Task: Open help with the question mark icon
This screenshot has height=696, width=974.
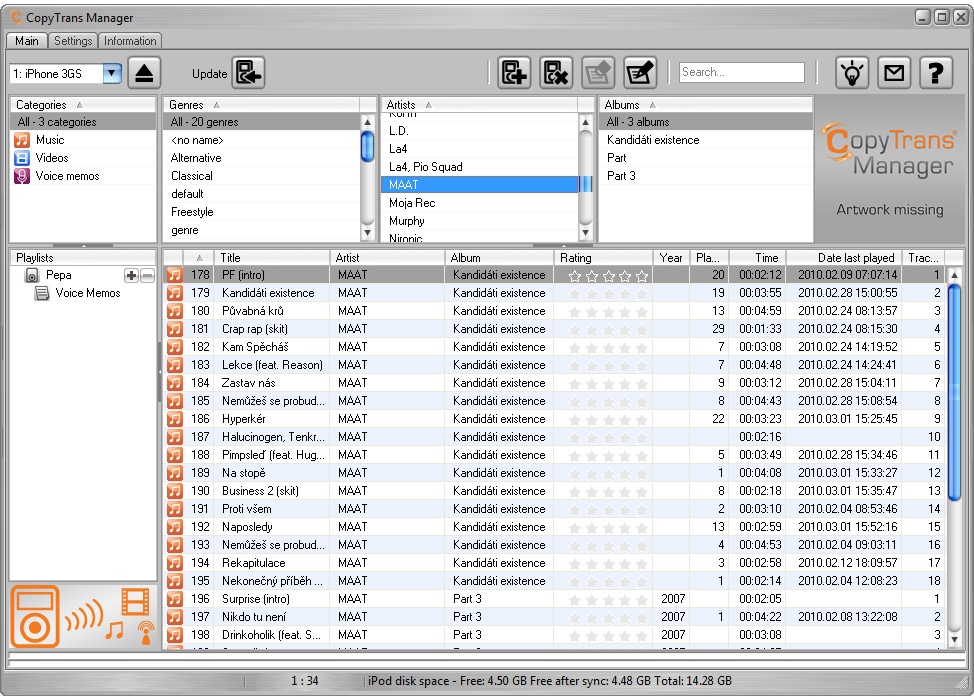Action: 936,73
